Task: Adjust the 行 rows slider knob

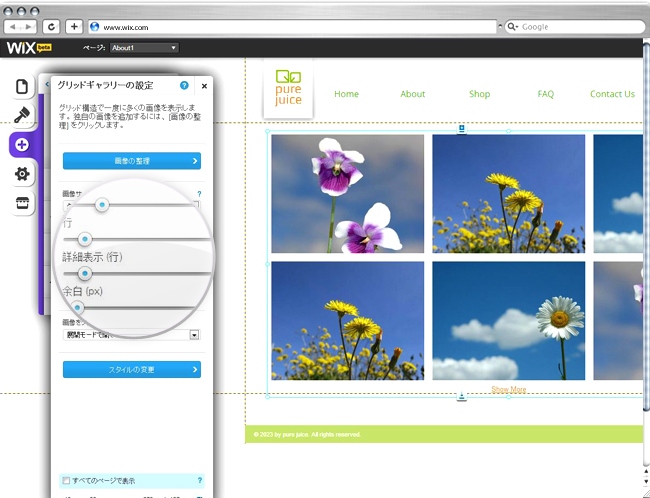Action: (x=85, y=239)
